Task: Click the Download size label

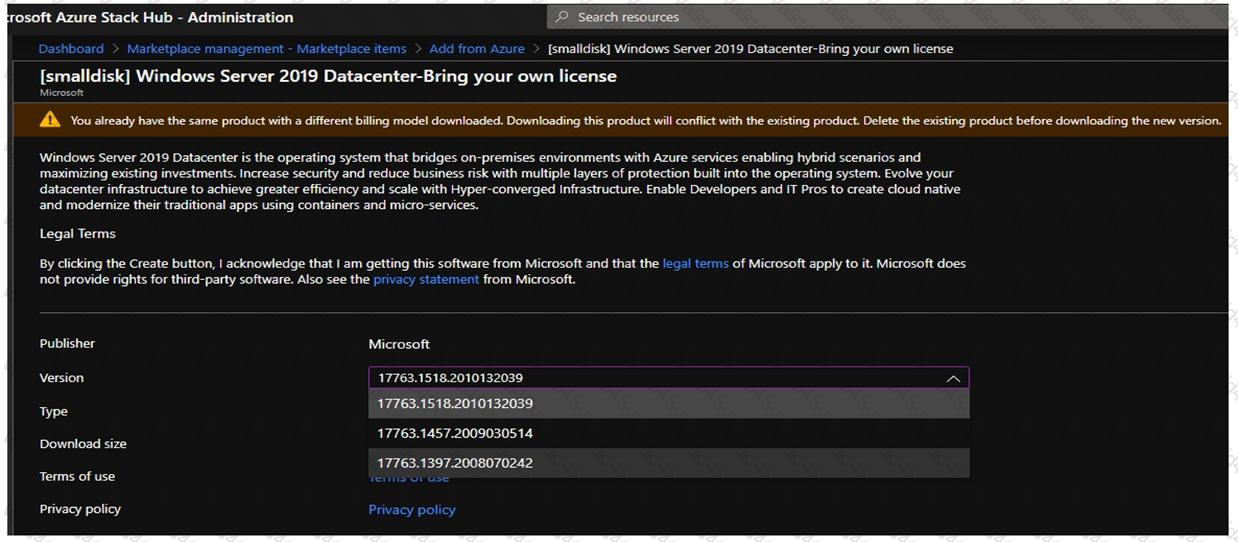Action: coord(83,443)
